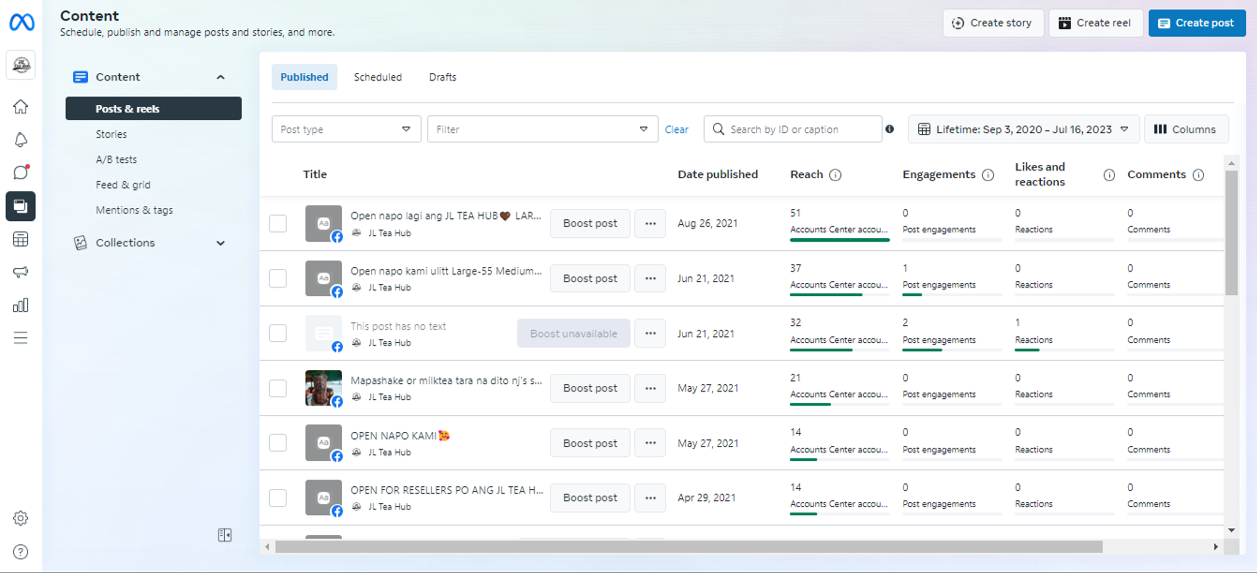Boost the 'OPEN FOR RESELLERS' post
The width and height of the screenshot is (1257, 573).
(x=590, y=498)
